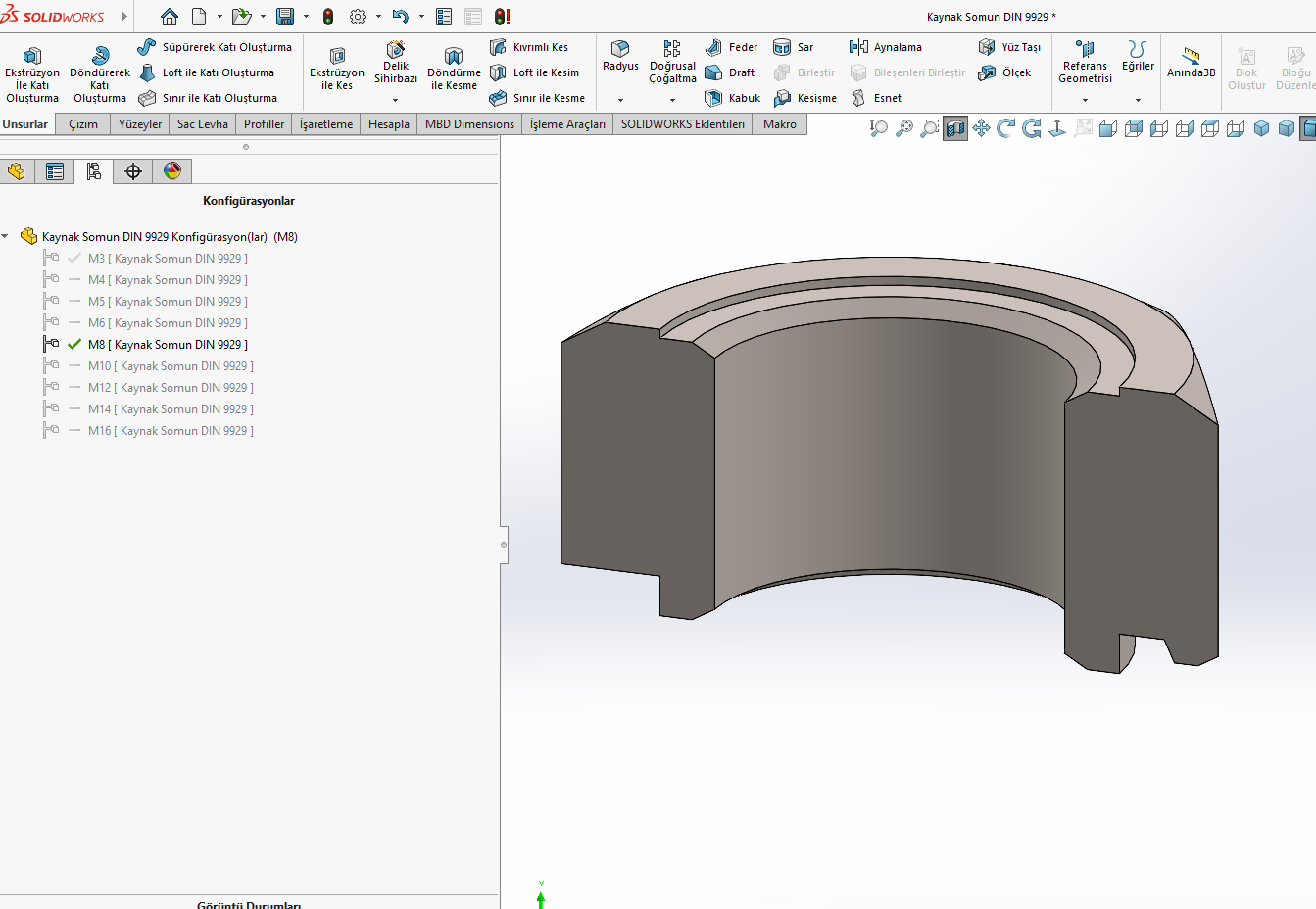Switch to the Çizim tab

coord(83,124)
